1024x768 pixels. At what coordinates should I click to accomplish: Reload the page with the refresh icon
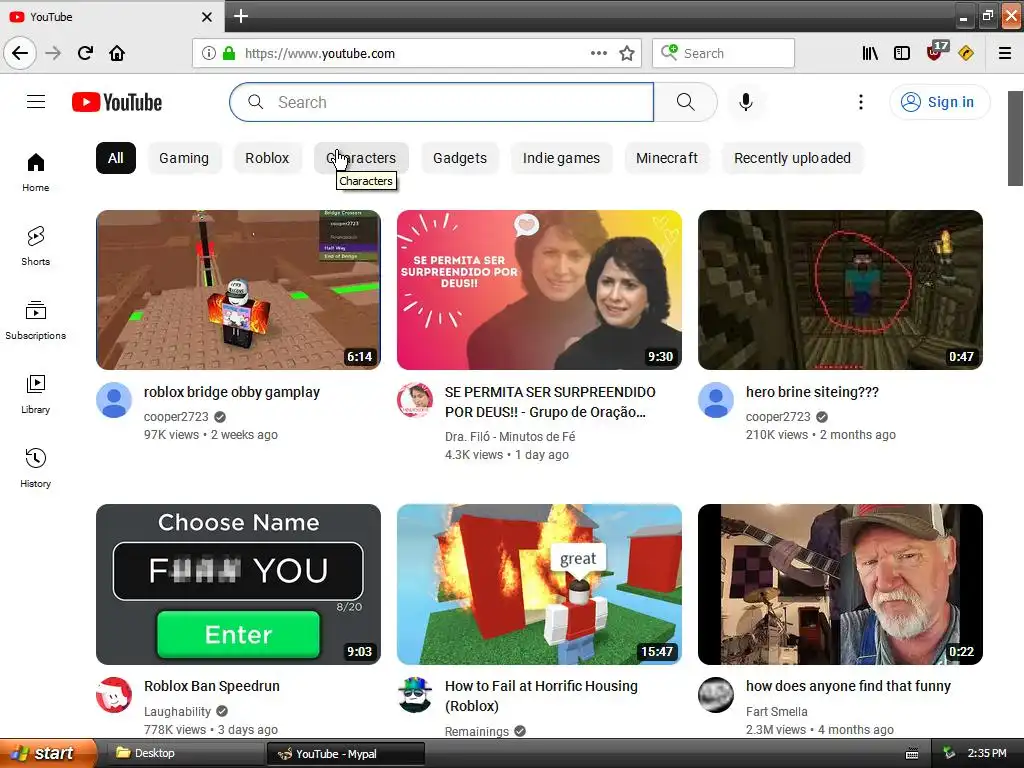point(85,53)
